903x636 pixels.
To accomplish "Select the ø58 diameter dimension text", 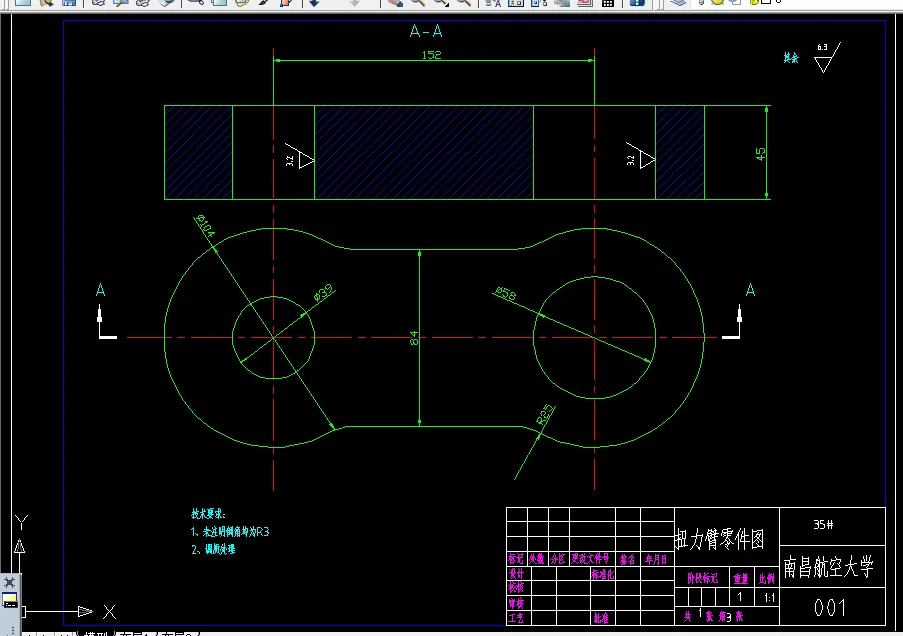I will pyautogui.click(x=506, y=294).
